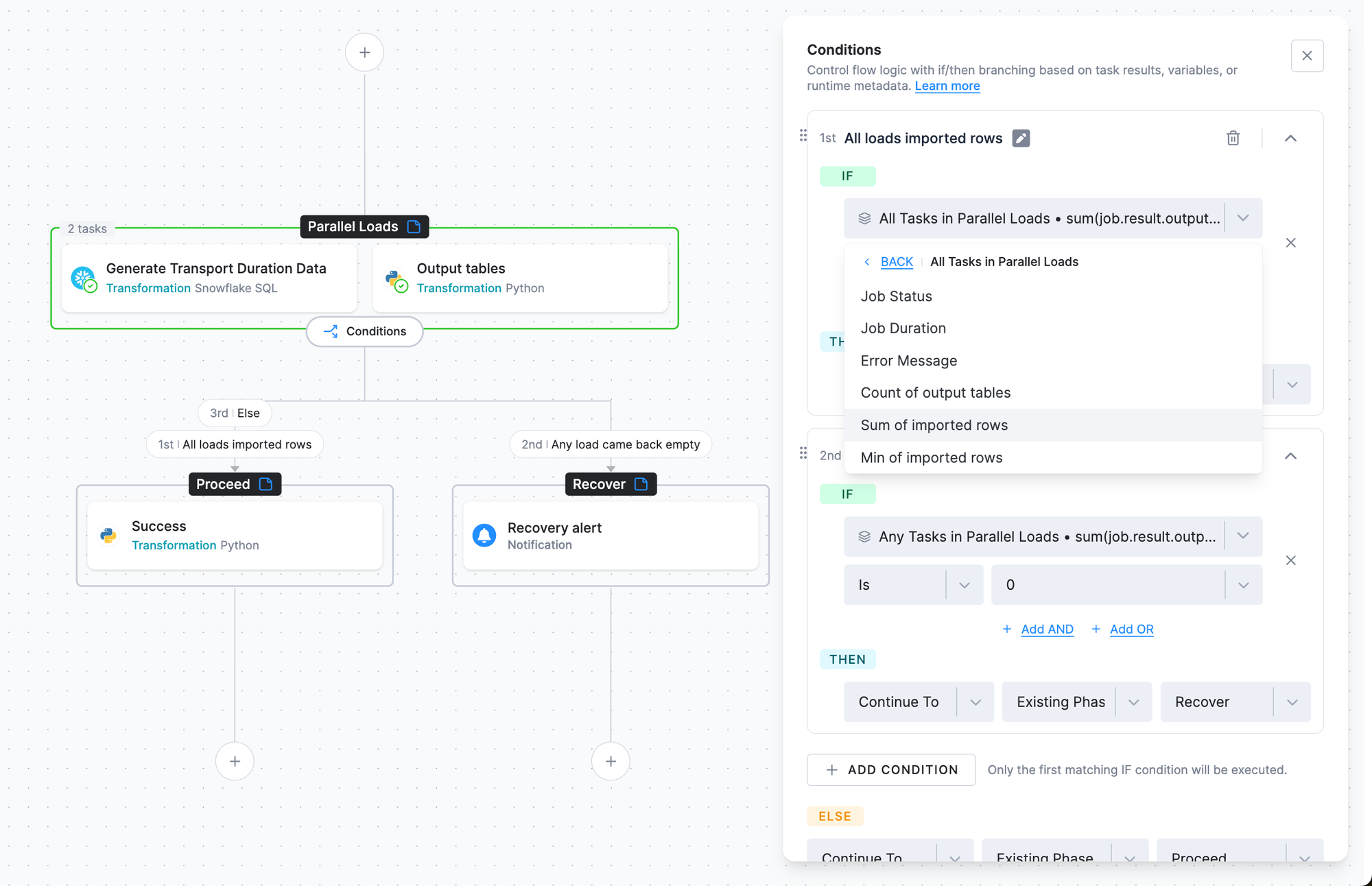This screenshot has height=886, width=1372.
Task: Click the Snowflake icon on Generate Transport Duration Data
Action: click(84, 278)
